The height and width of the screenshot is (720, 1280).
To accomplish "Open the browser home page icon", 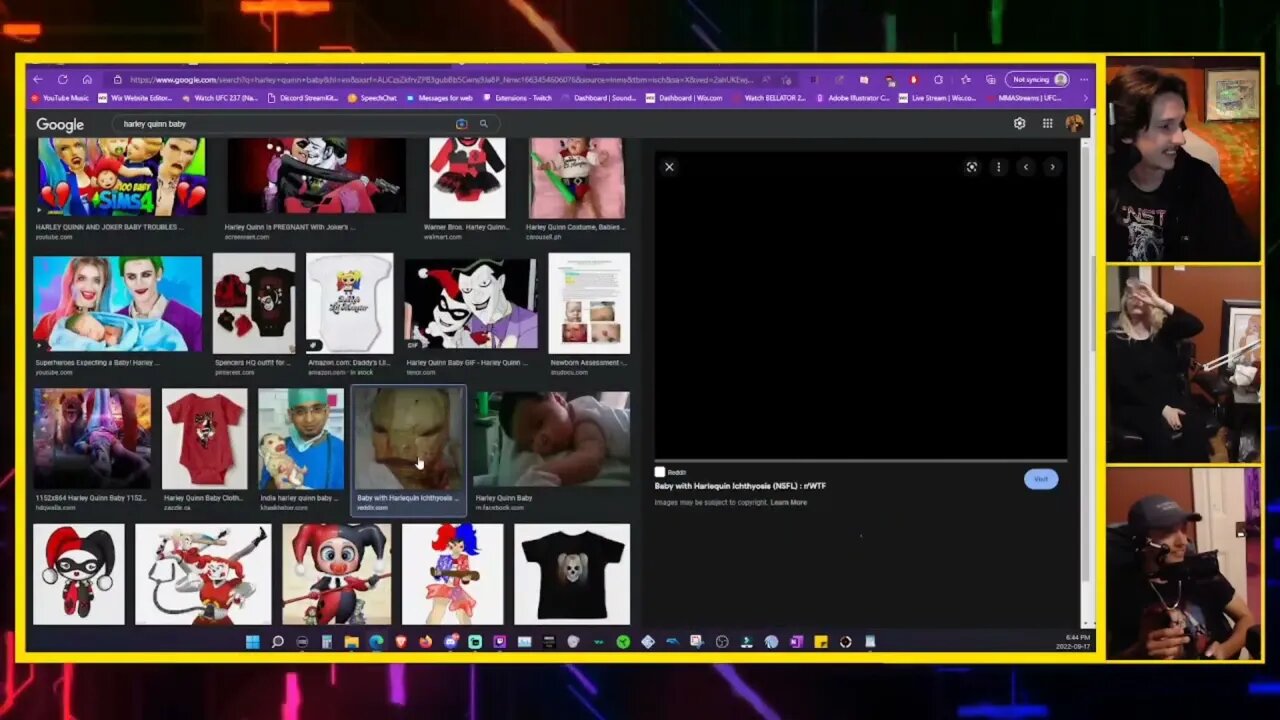I will click(87, 80).
